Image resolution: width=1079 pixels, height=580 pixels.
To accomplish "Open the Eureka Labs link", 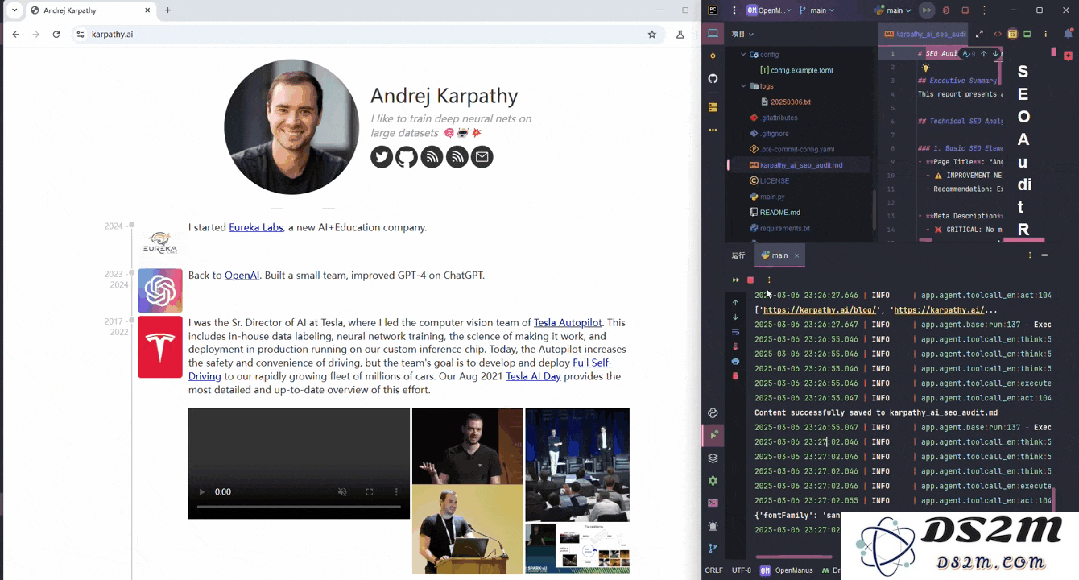I will coord(256,227).
